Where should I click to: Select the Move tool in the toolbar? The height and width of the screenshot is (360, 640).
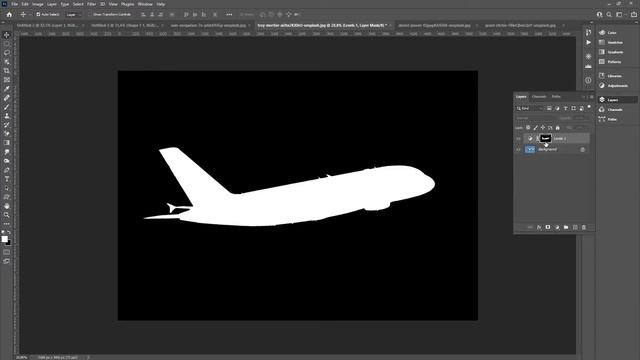(7, 35)
